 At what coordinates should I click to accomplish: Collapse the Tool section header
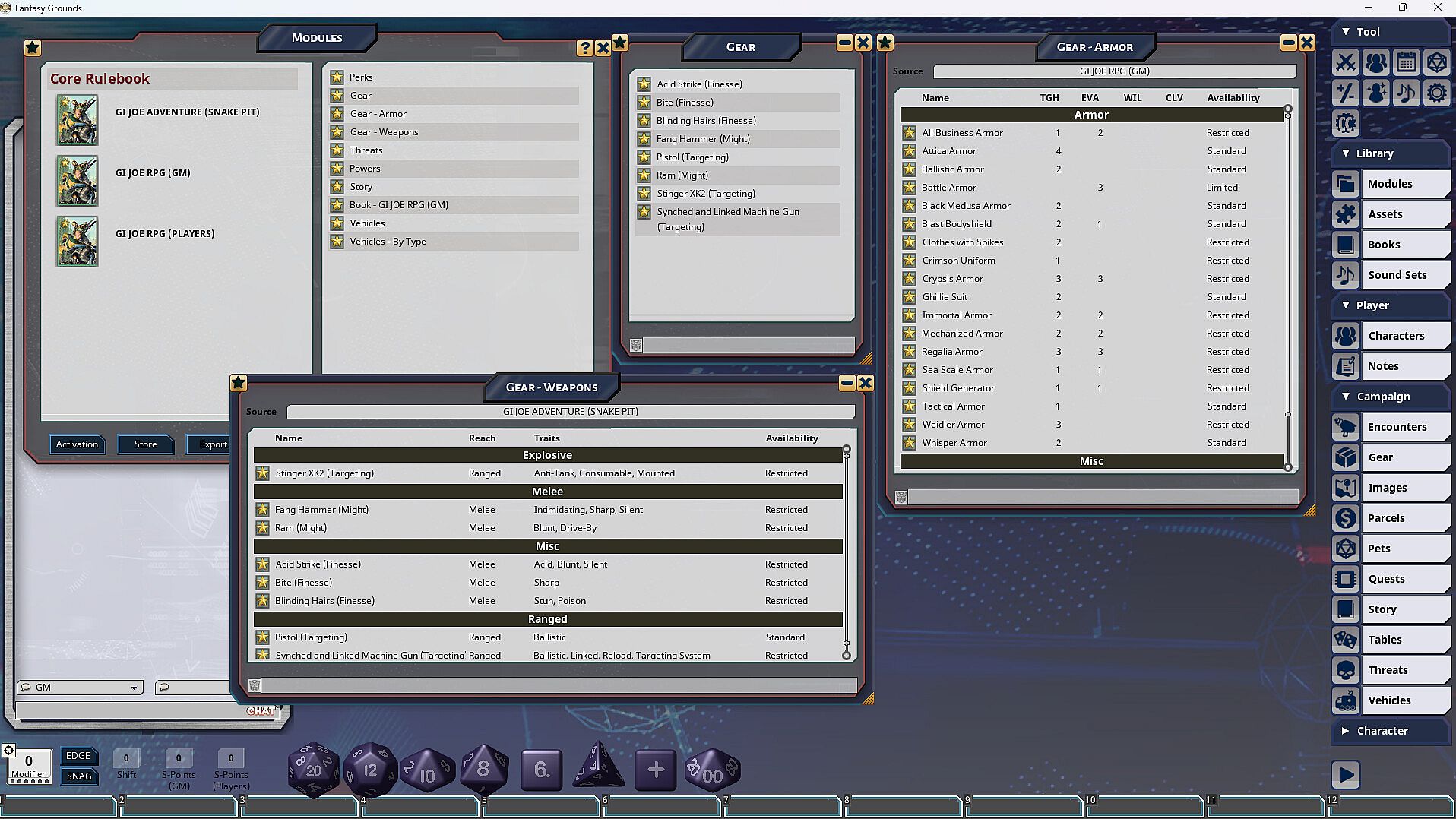pyautogui.click(x=1391, y=32)
